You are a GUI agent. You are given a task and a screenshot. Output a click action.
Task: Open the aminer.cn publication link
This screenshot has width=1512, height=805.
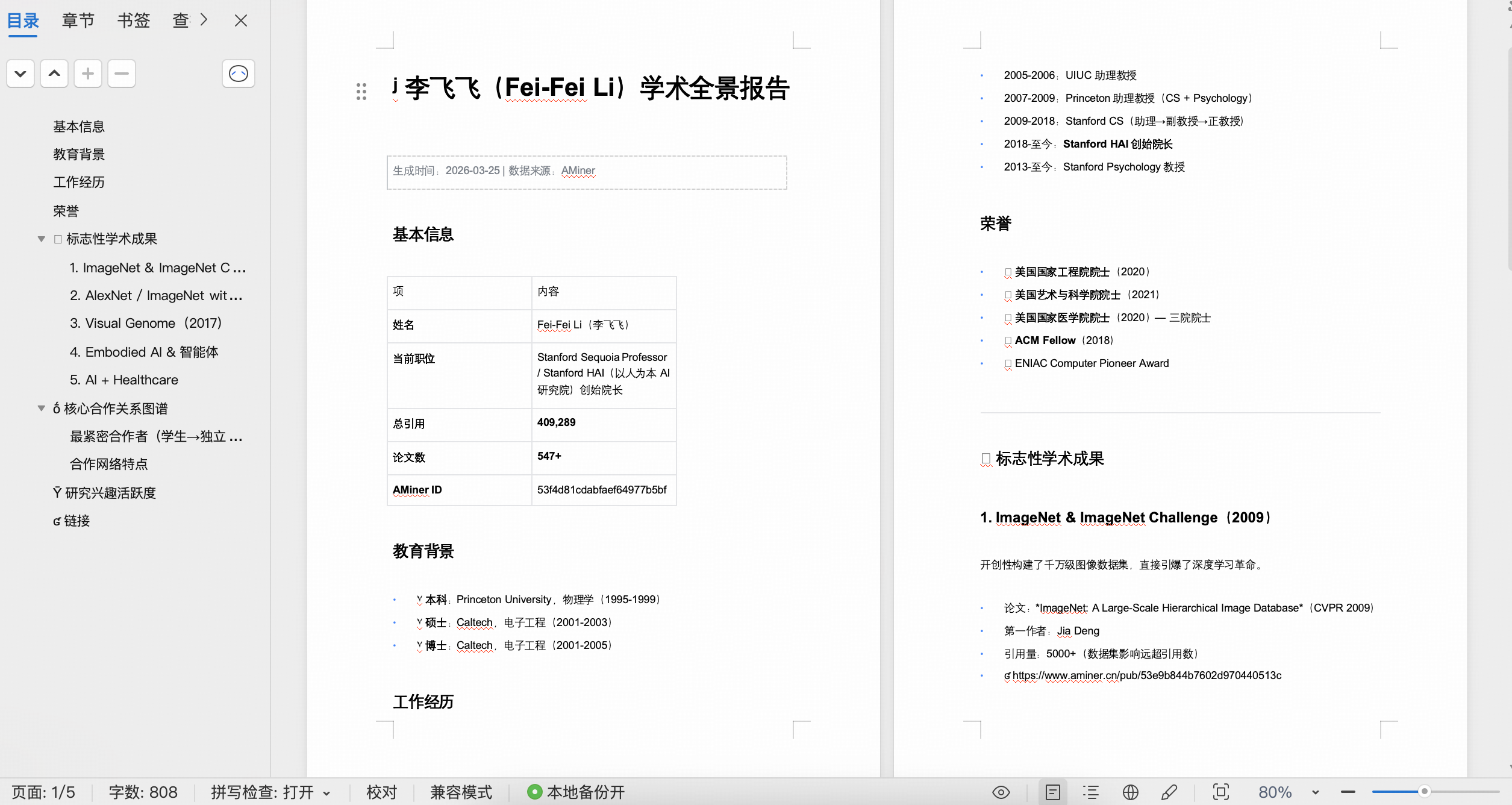(x=1146, y=675)
